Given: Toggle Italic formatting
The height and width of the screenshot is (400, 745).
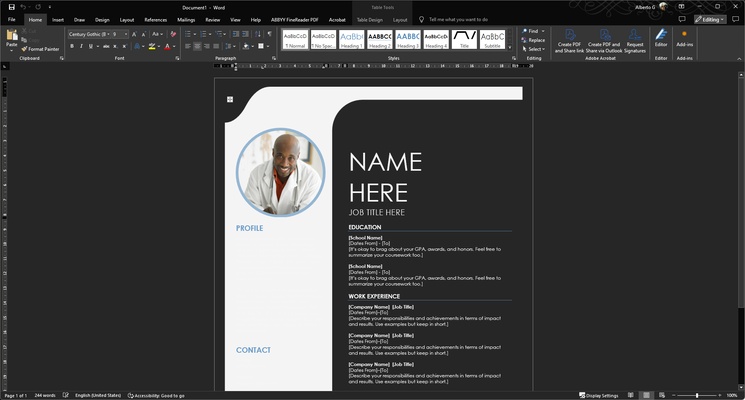Looking at the screenshot, I should pos(81,47).
